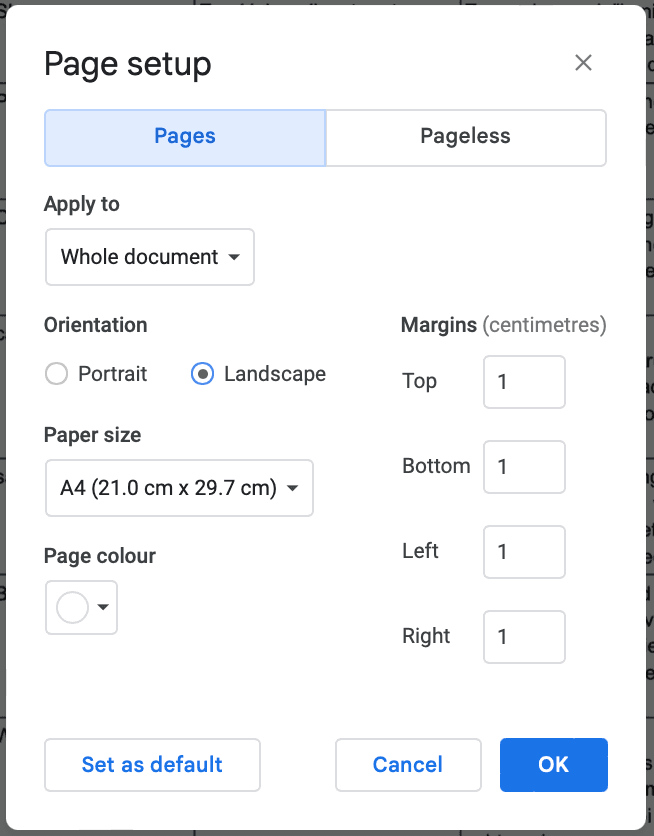
Task: Select the Landscape radio button
Action: (x=202, y=374)
